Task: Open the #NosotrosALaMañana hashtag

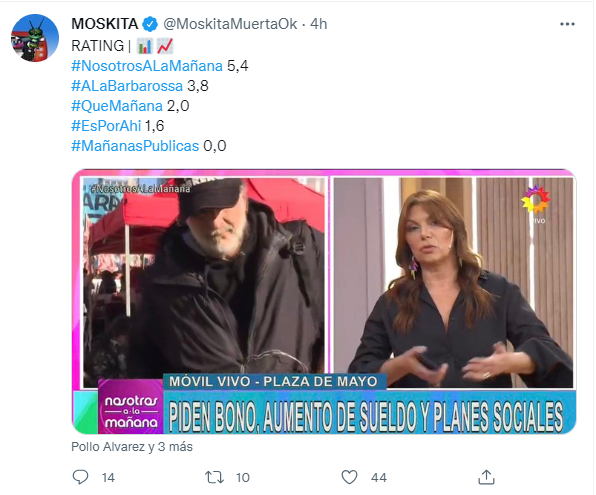Action: (x=147, y=66)
